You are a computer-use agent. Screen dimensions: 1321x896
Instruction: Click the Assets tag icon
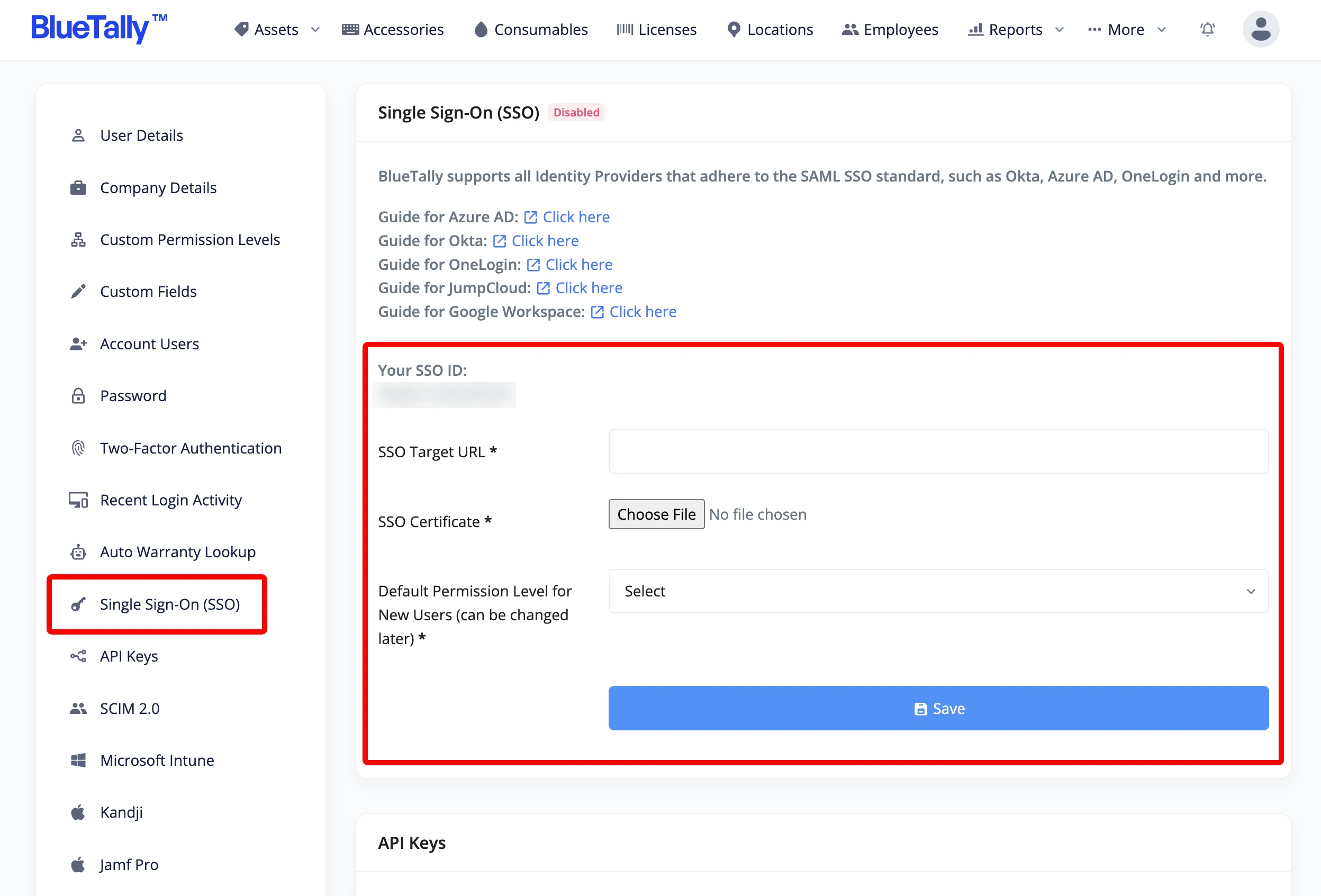[241, 30]
